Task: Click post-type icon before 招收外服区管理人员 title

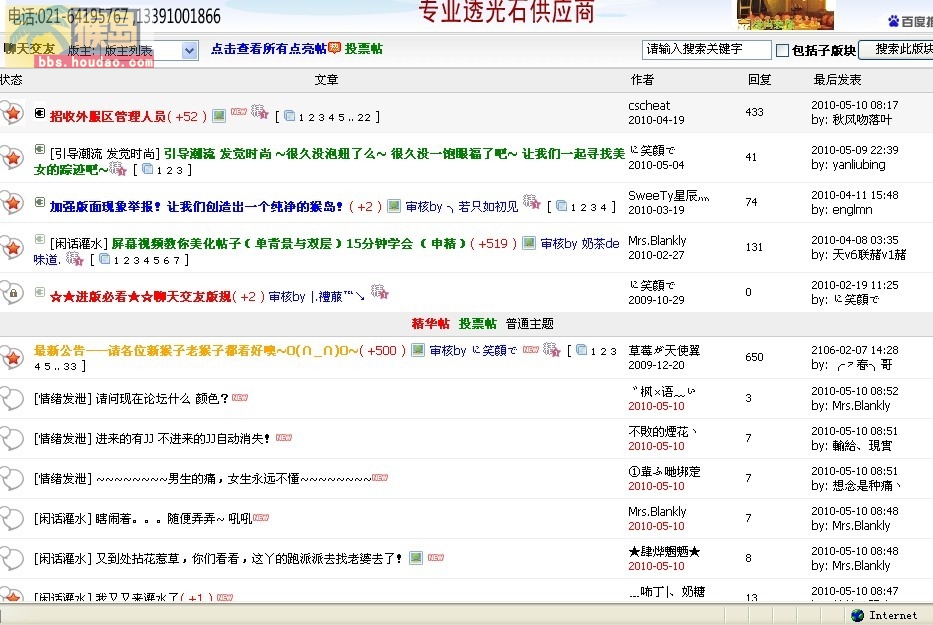Action: pyautogui.click(x=40, y=112)
